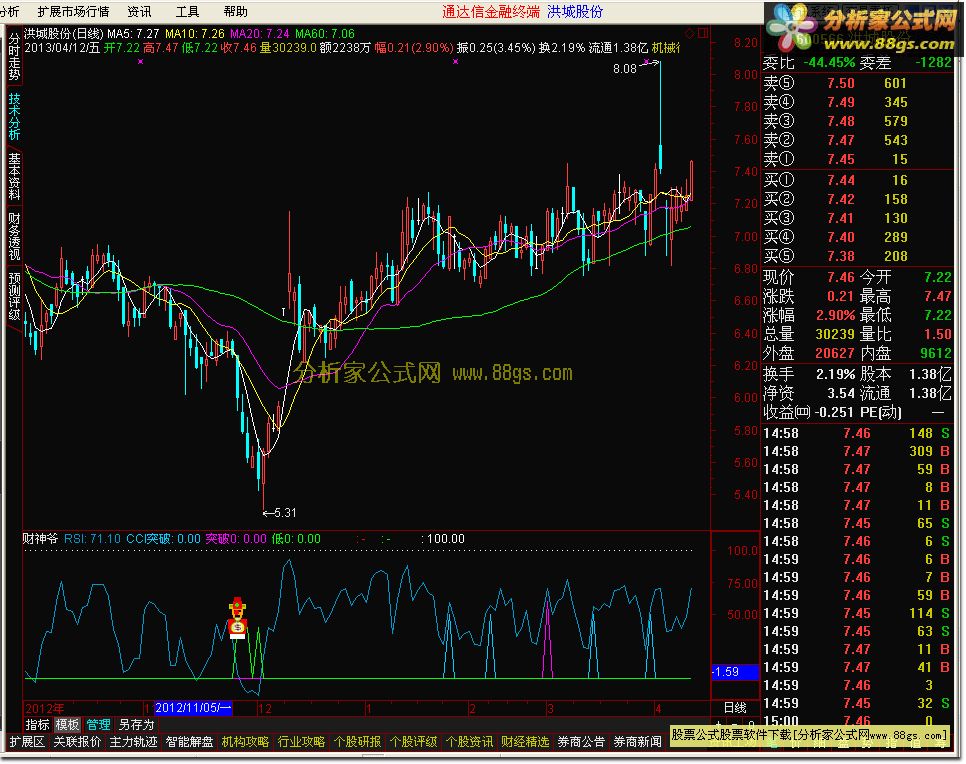Screen dimensions: 966x764
Task: Click the 5.31 low price label
Action: pos(285,513)
